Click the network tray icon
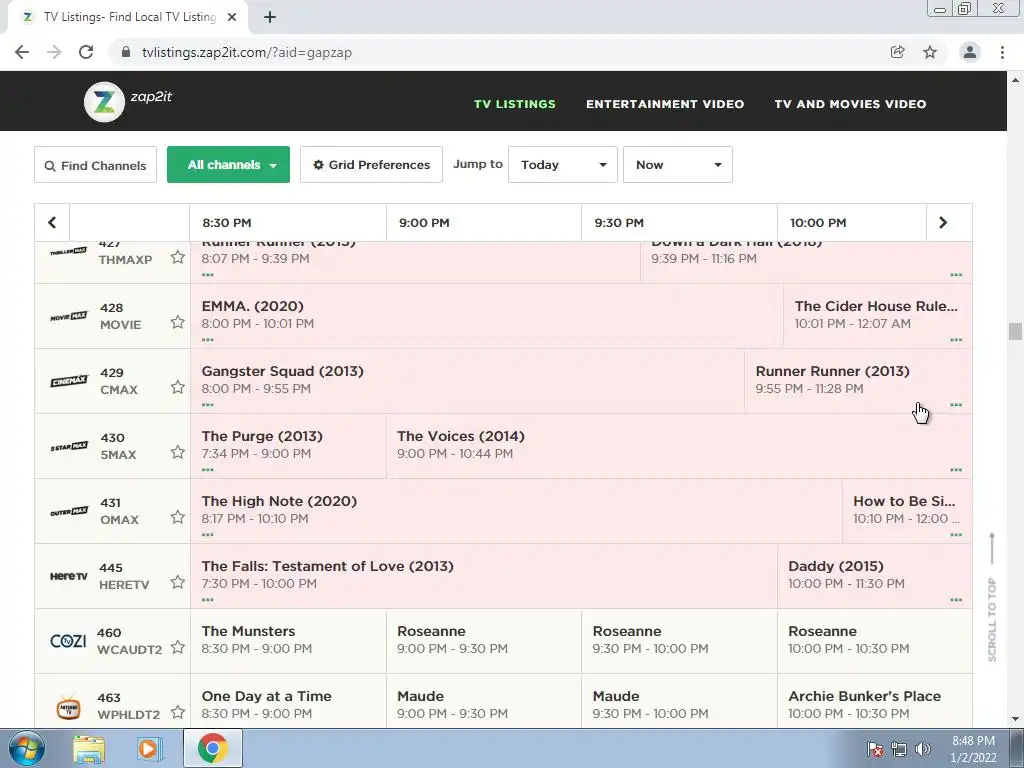Viewport: 1024px width, 768px height. 899,749
